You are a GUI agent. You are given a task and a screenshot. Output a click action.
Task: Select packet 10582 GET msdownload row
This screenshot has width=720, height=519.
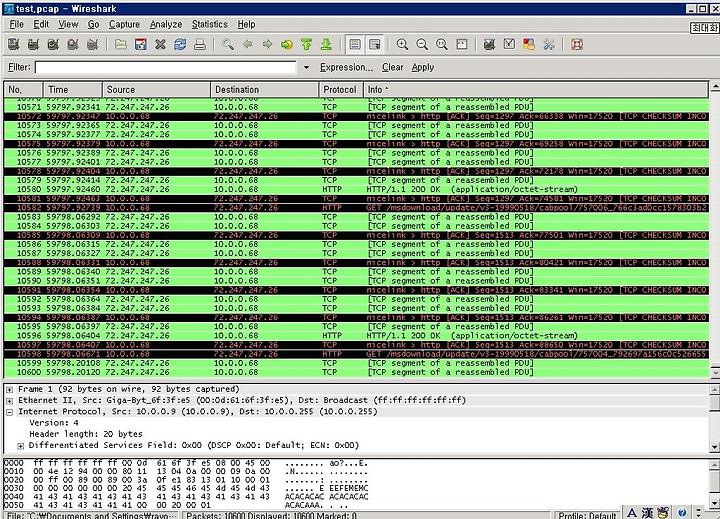point(356,208)
